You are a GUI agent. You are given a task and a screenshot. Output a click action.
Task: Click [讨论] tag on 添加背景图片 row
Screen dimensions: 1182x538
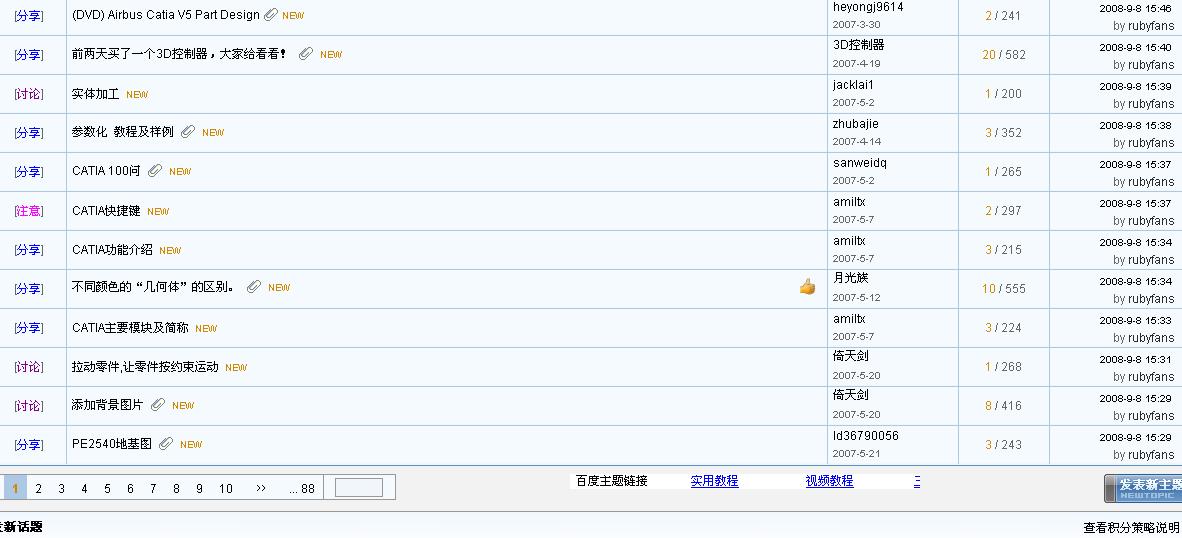pyautogui.click(x=29, y=406)
